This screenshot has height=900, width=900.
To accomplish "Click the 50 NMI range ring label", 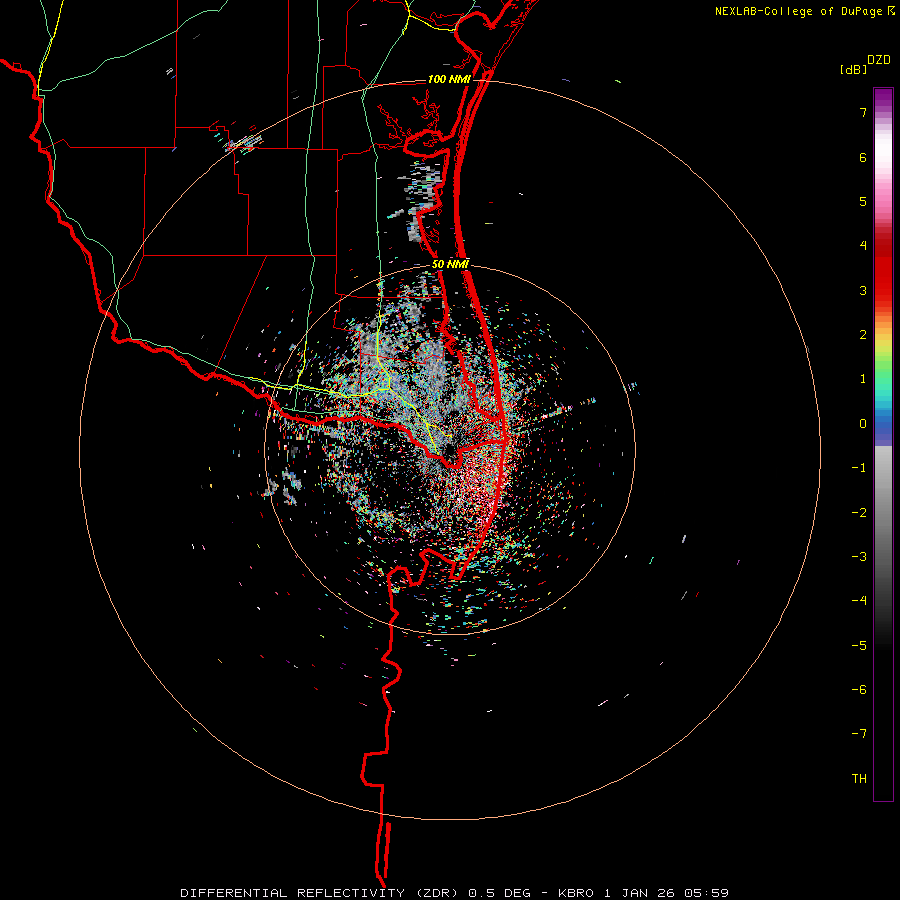I will point(450,264).
